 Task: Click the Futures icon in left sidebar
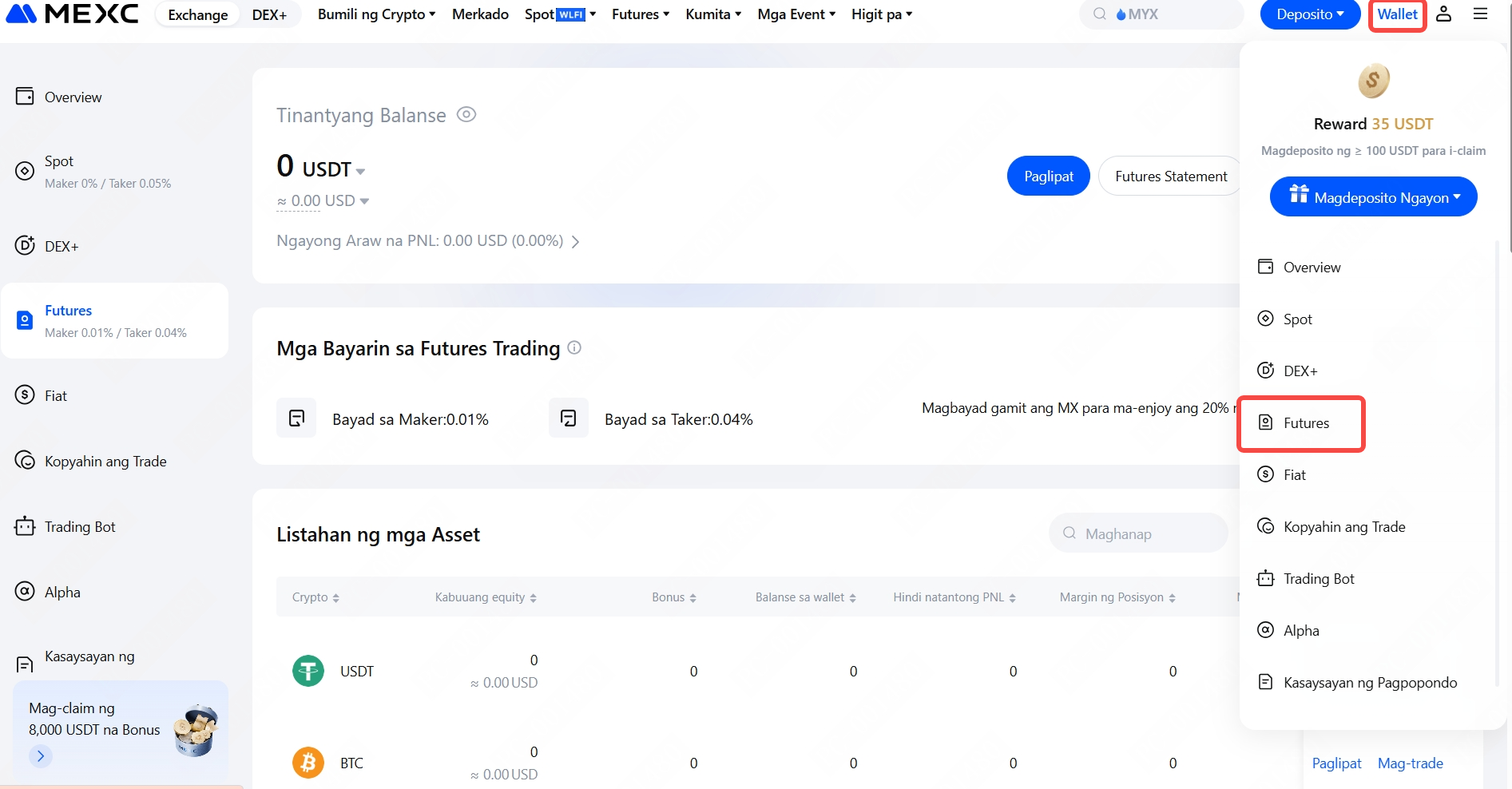pyautogui.click(x=25, y=320)
